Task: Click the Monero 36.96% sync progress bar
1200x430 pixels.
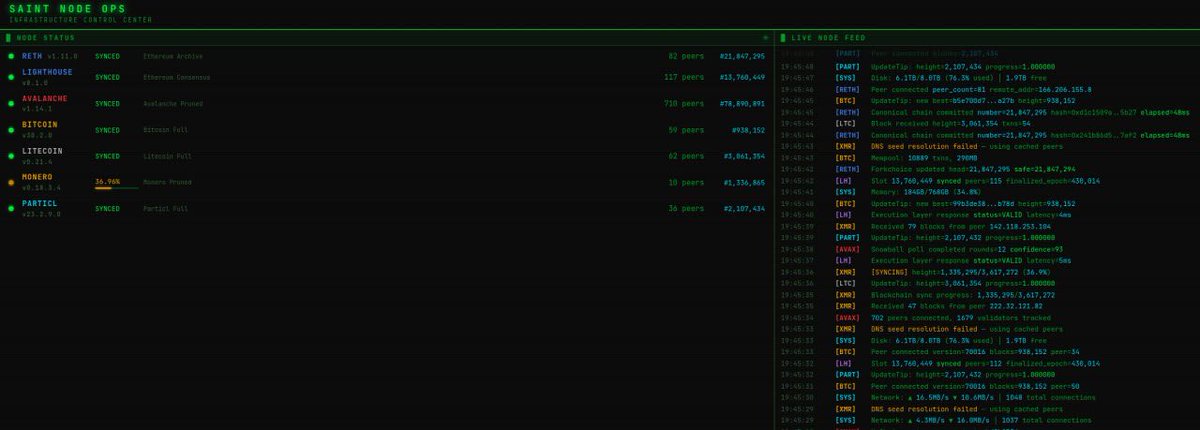Action: coord(116,188)
